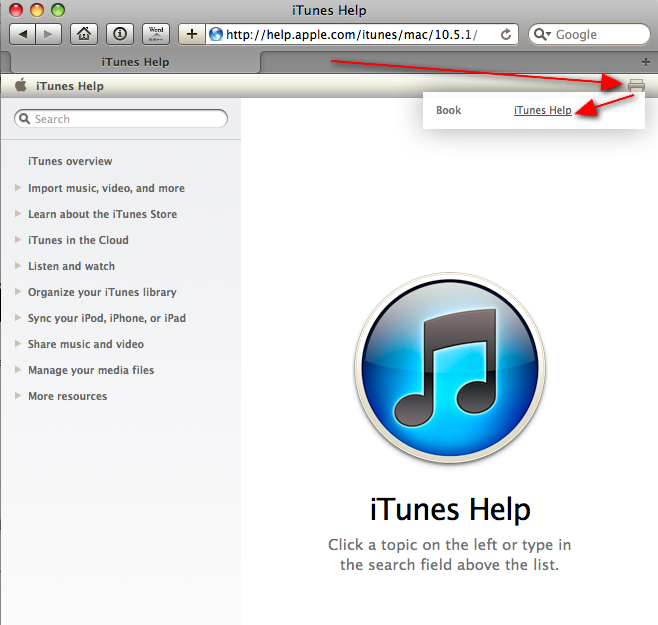Open the Google search magnifier dropdown
This screenshot has width=658, height=625.
click(x=542, y=34)
